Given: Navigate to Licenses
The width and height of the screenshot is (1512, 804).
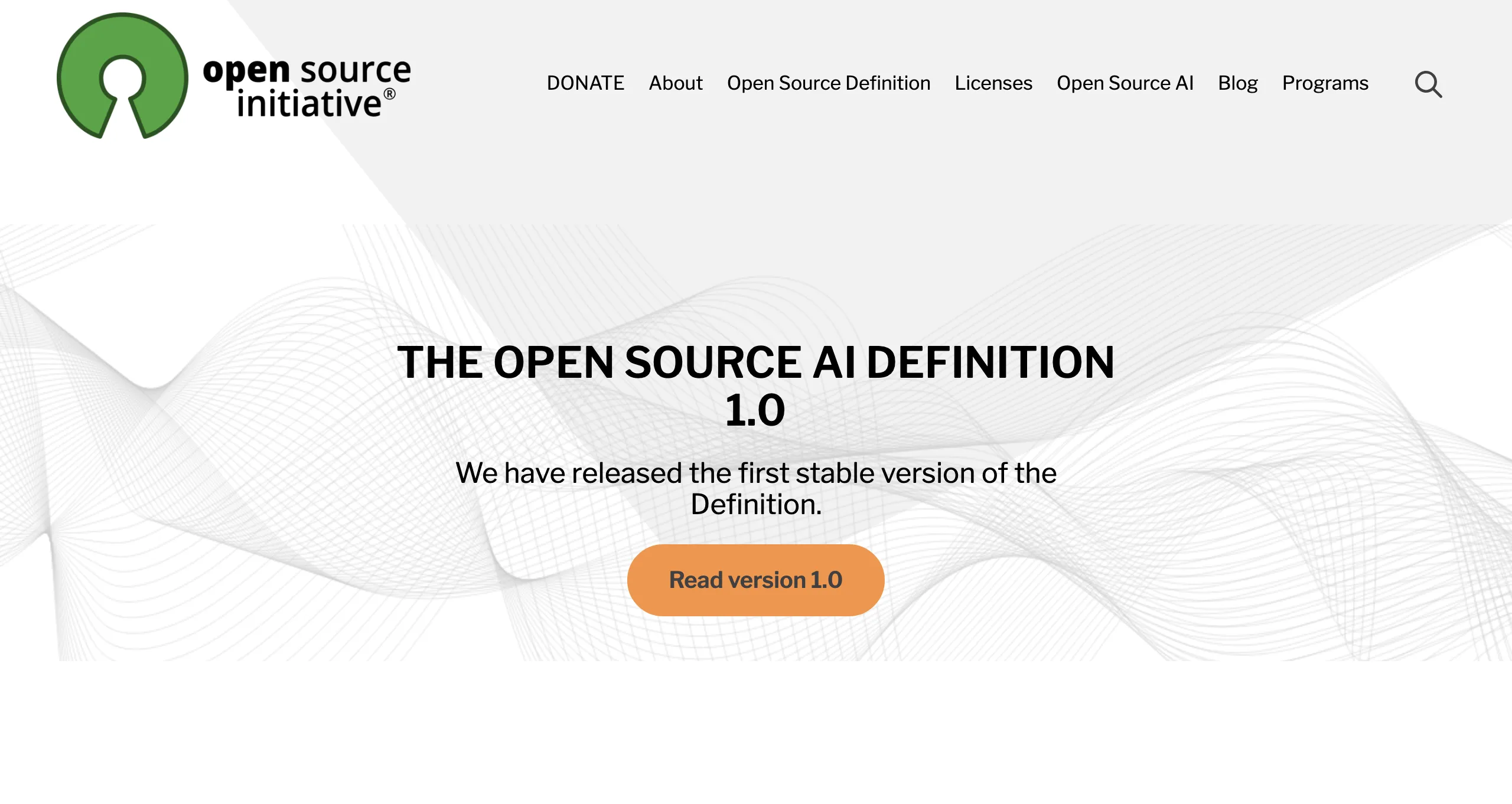Looking at the screenshot, I should pyautogui.click(x=993, y=83).
